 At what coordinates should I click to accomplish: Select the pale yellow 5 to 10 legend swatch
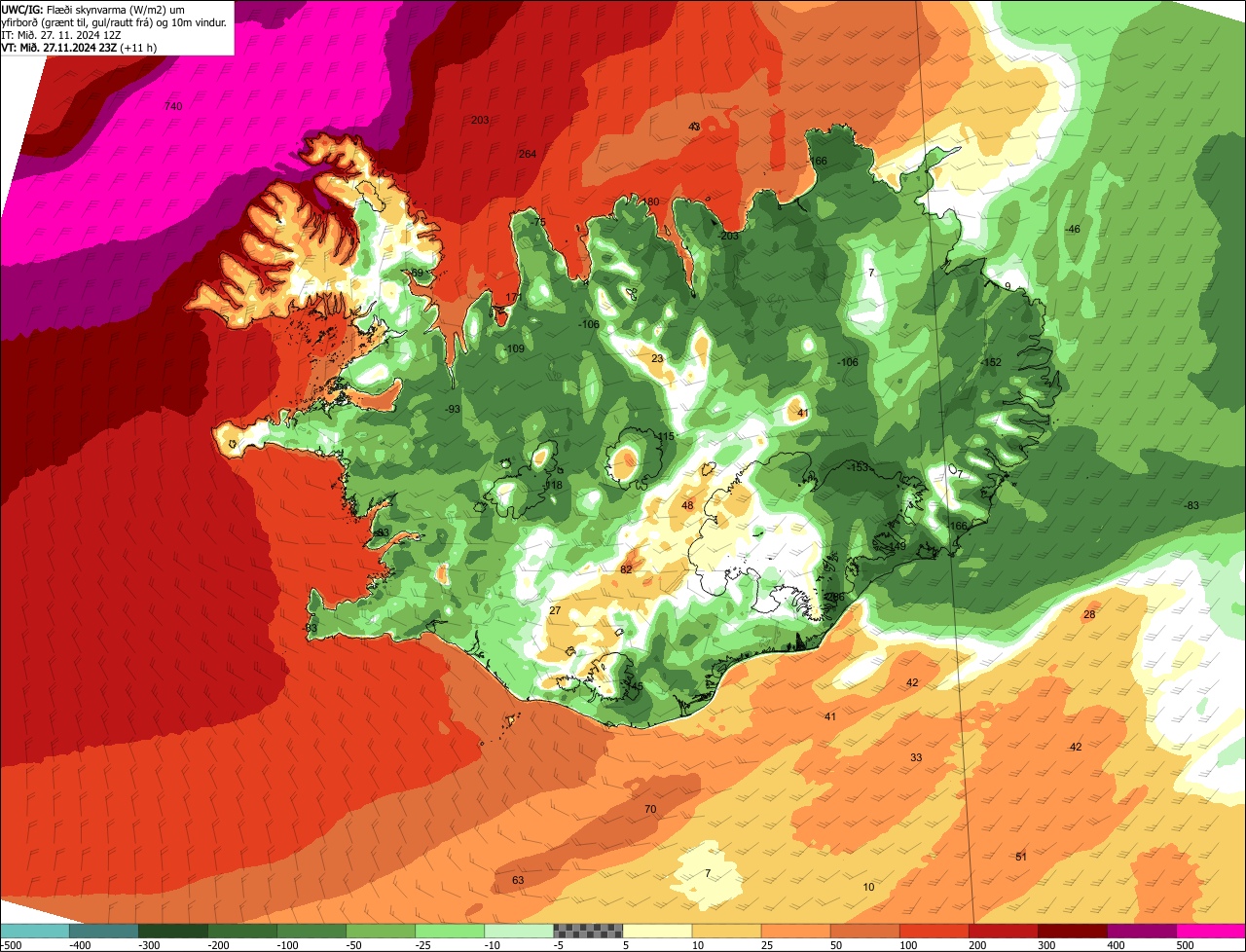tap(657, 931)
